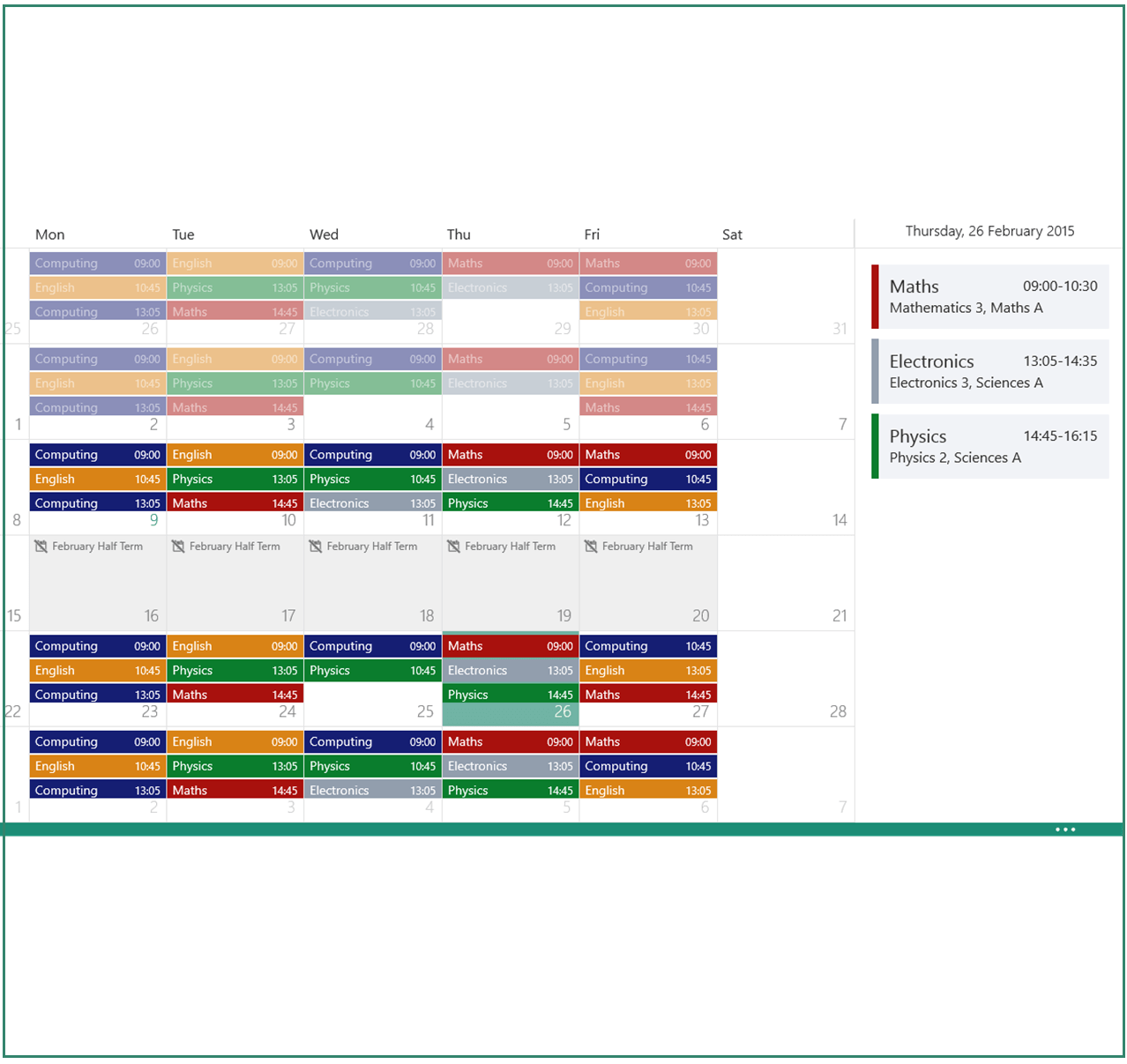Click the Thu column header
The image size is (1127, 1064).
(x=459, y=234)
